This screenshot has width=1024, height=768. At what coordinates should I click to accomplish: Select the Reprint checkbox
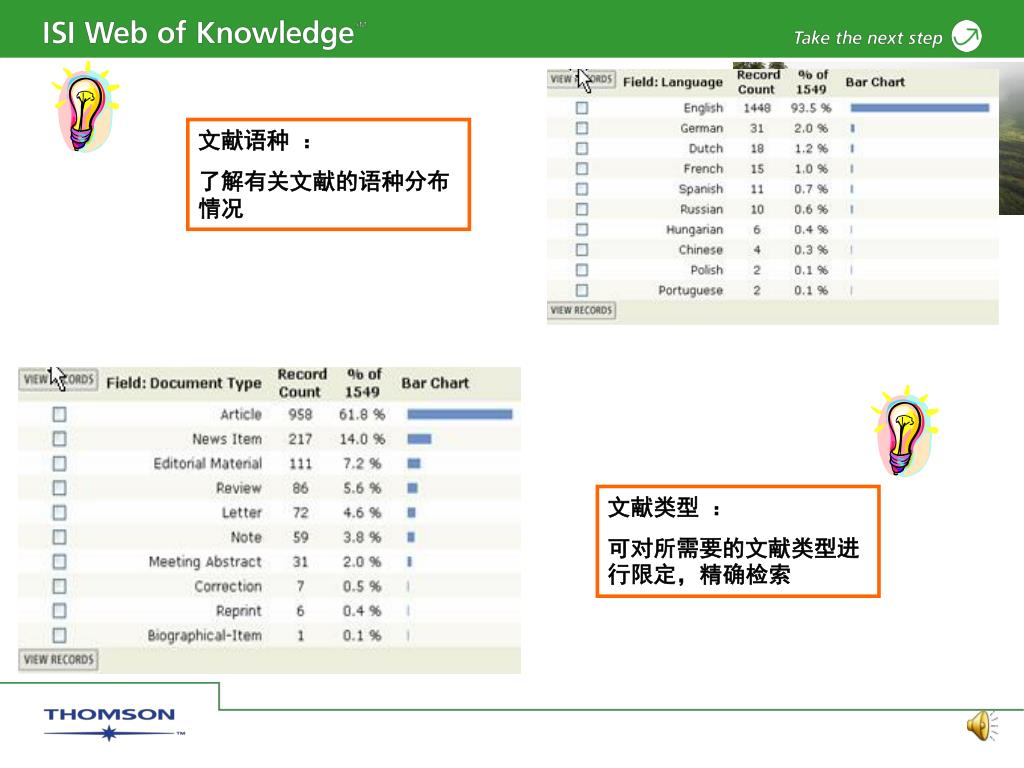[59, 611]
